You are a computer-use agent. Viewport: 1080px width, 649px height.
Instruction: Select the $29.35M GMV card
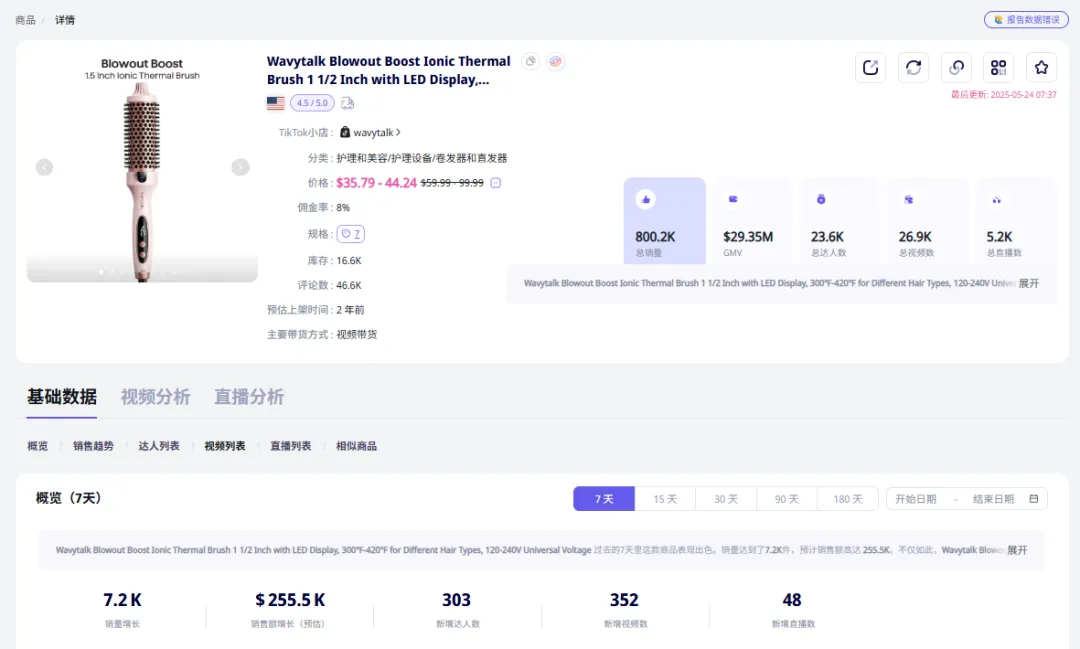[x=752, y=220]
